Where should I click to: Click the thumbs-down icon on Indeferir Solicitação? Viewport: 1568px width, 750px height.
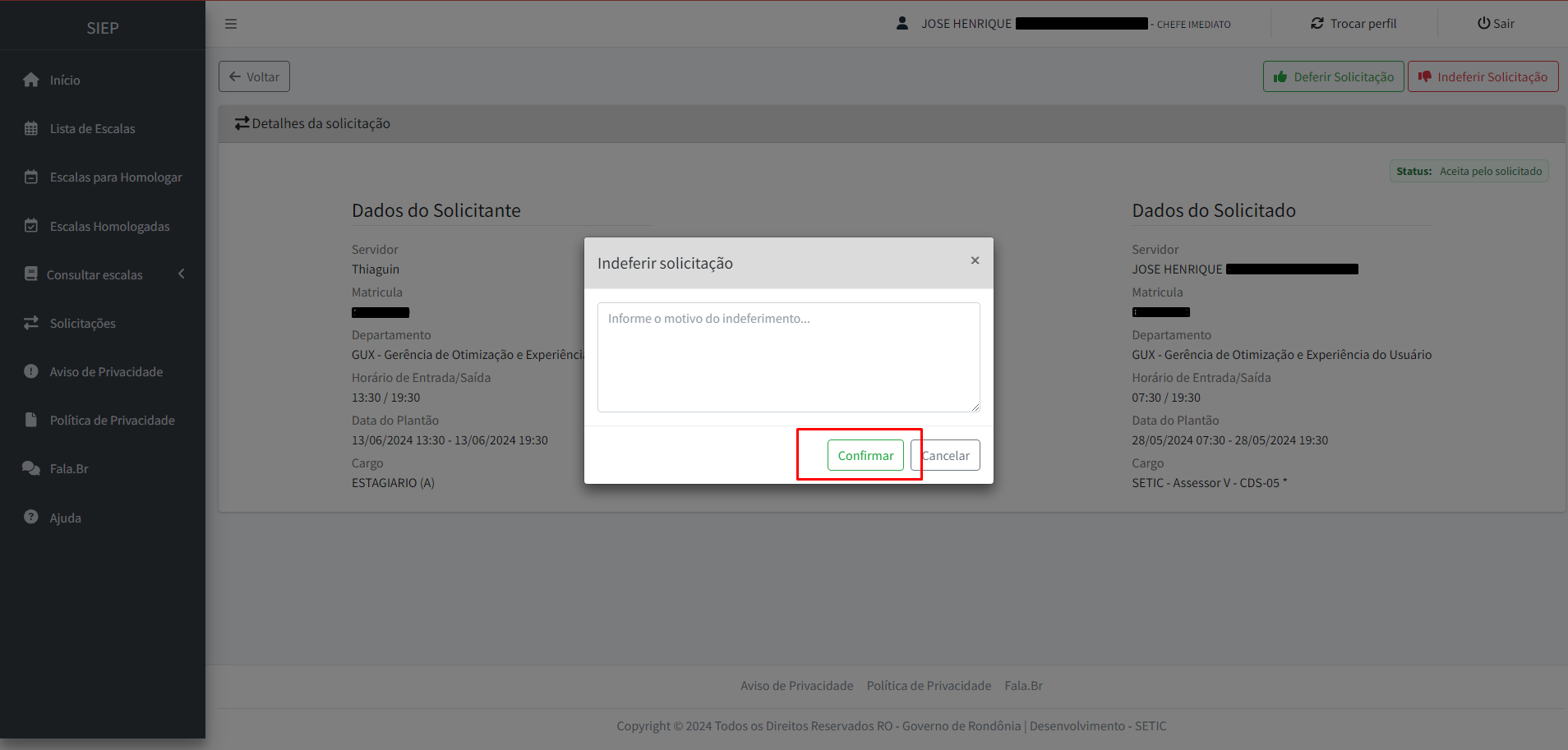pyautogui.click(x=1425, y=76)
